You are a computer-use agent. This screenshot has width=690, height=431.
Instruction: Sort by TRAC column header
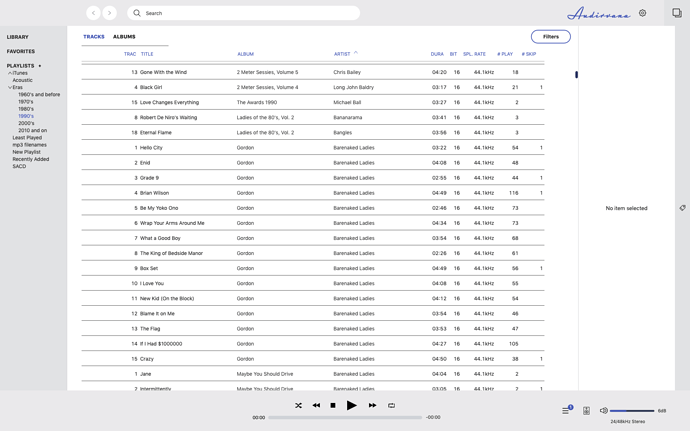130,54
